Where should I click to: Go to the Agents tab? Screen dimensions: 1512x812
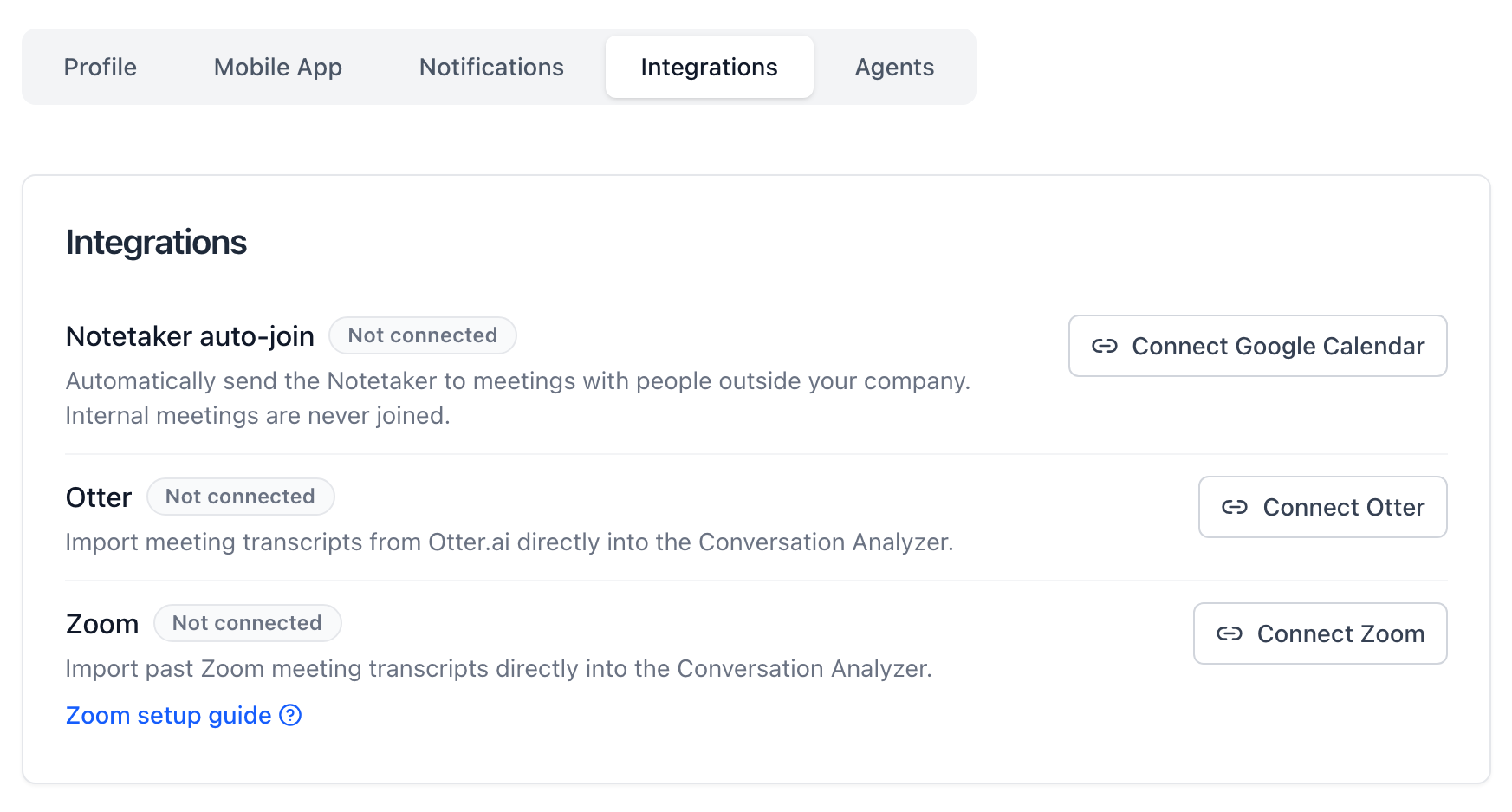click(894, 67)
